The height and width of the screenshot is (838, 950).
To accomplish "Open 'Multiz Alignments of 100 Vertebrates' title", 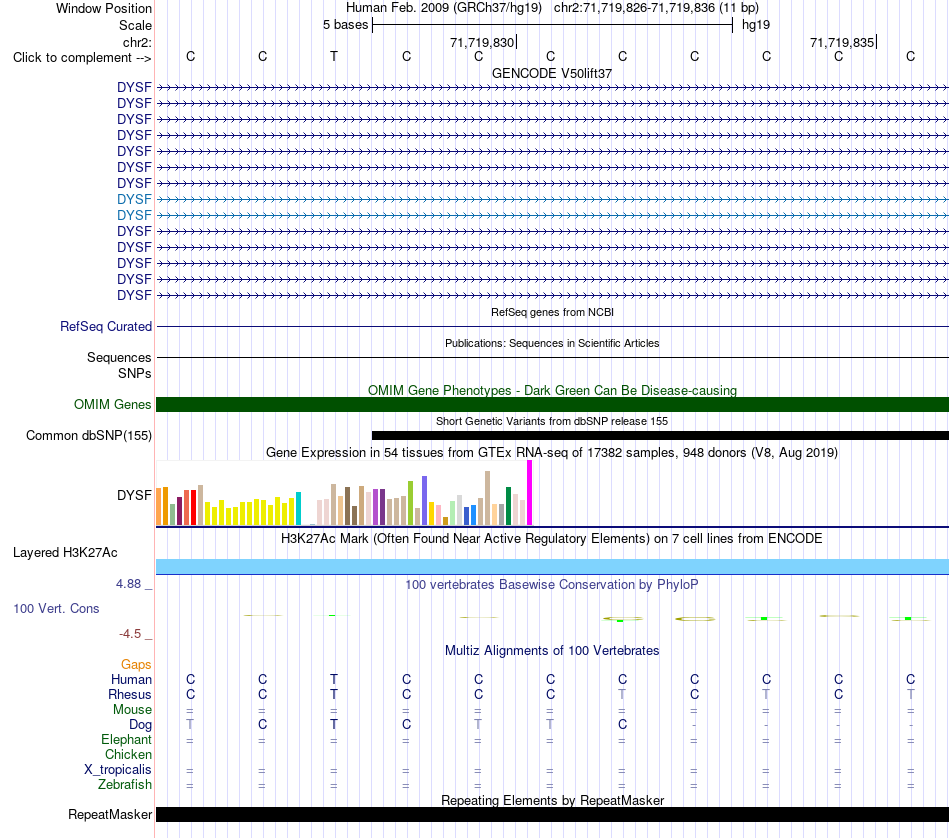I will point(552,651).
